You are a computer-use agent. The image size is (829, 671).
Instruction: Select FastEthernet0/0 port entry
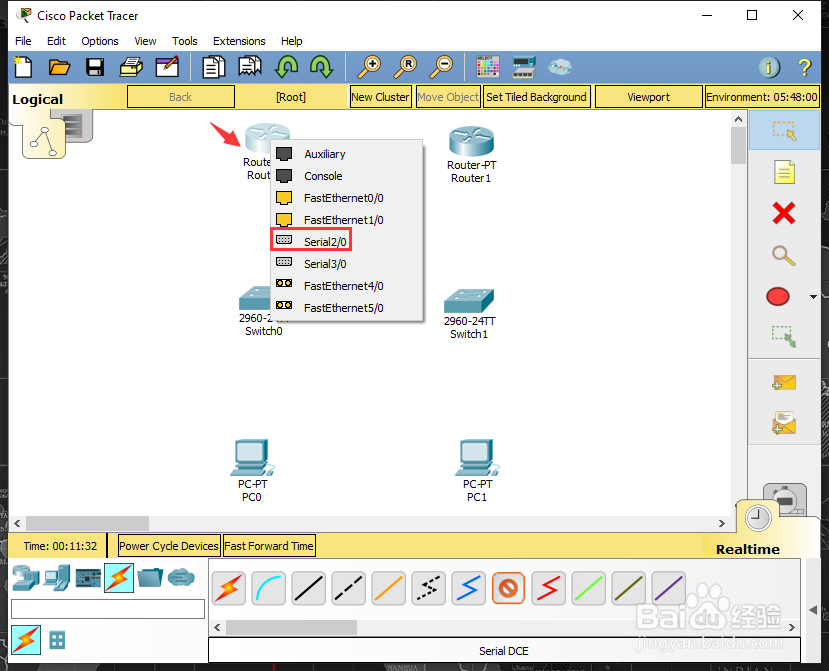346,198
